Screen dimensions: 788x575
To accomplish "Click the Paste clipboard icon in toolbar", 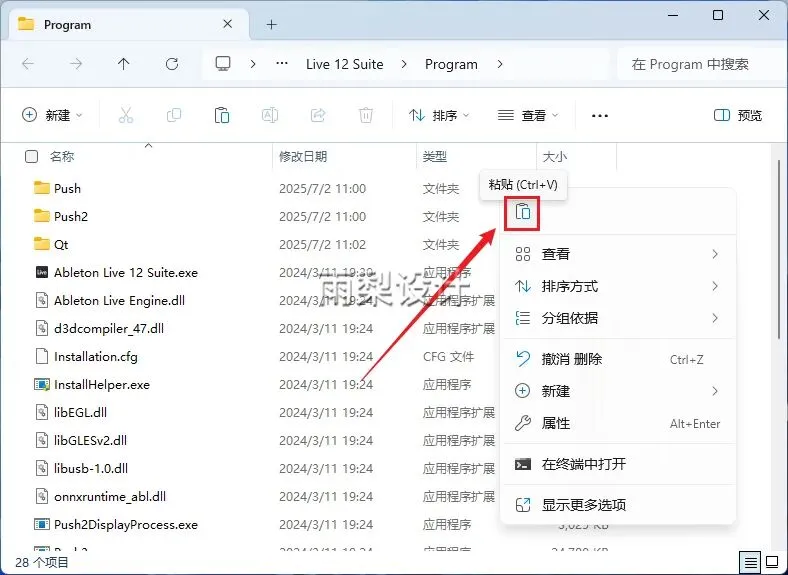I will click(x=222, y=115).
